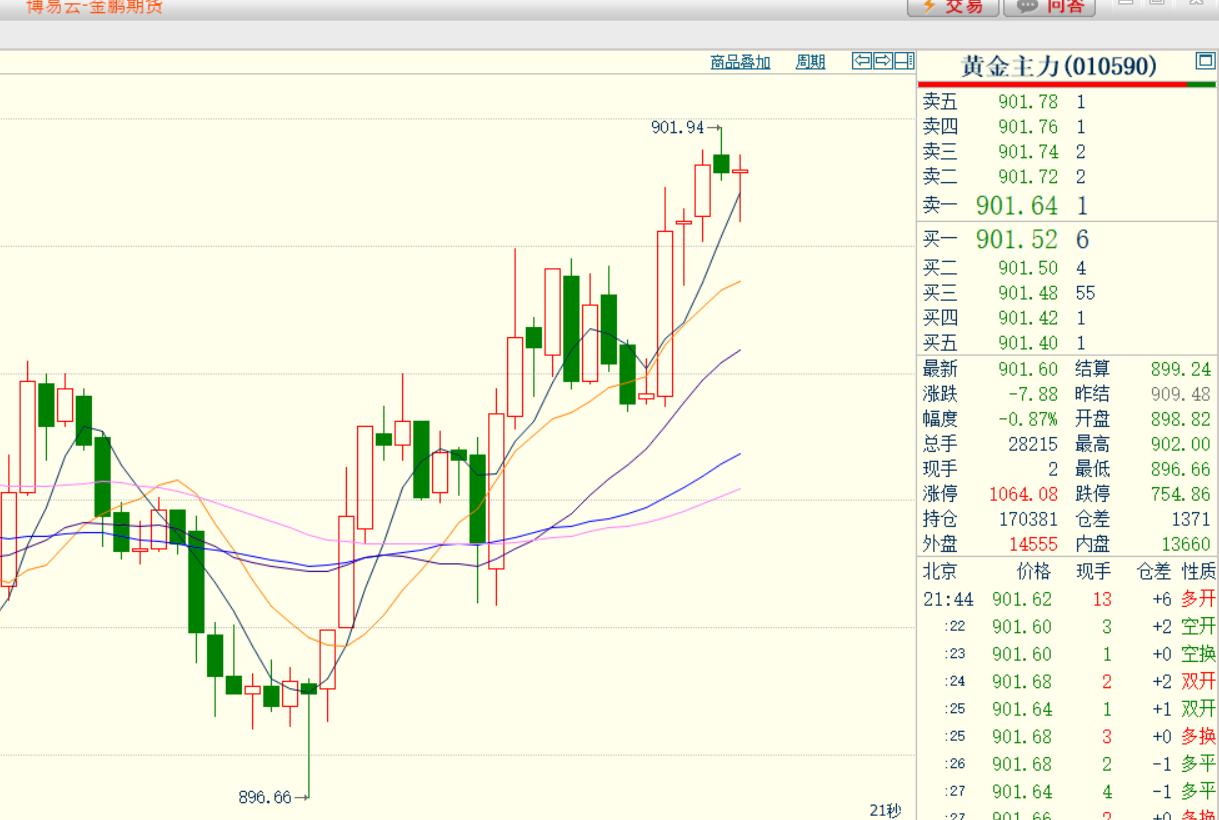Click the left arrow chart navigation icon
This screenshot has width=1219, height=820.
[862, 61]
